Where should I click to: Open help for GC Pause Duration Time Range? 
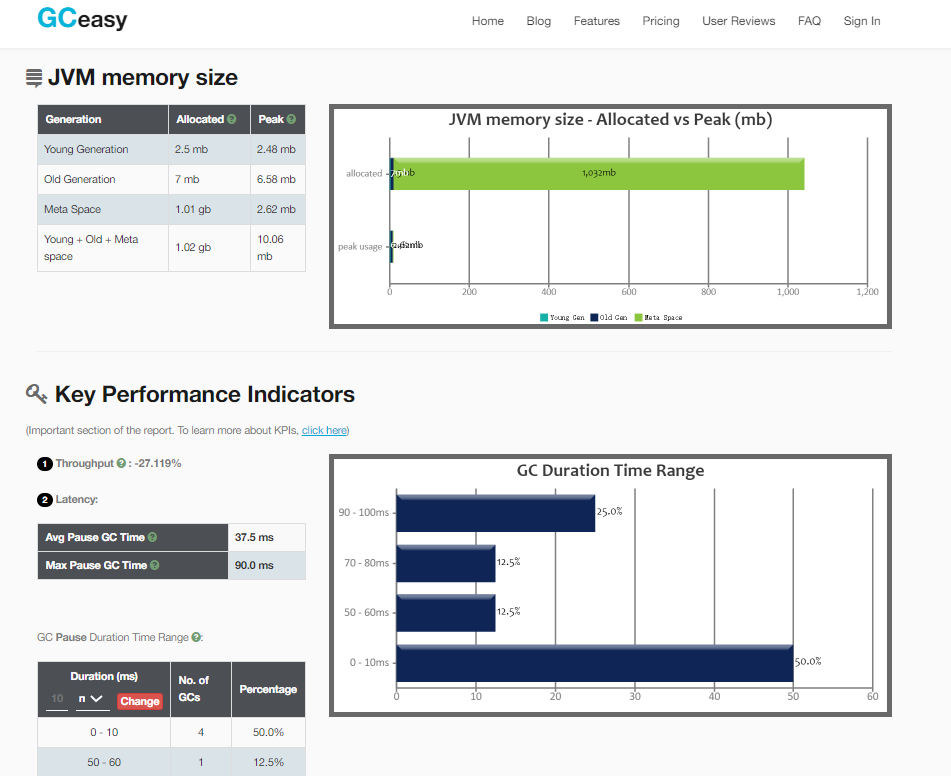pyautogui.click(x=196, y=637)
